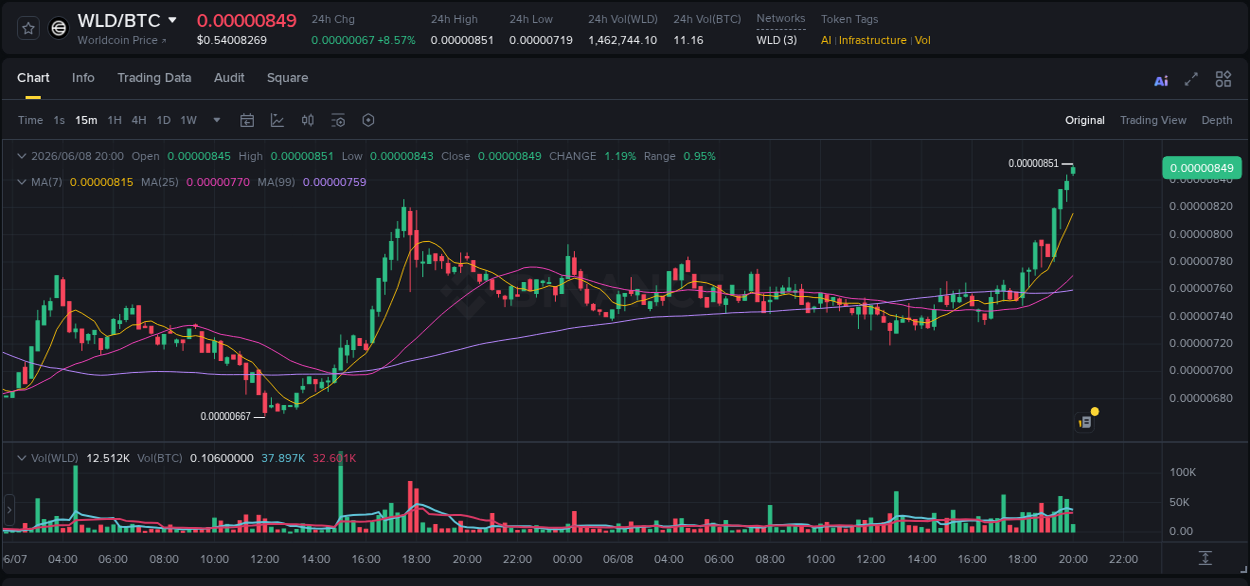Select the 4H interval
Image resolution: width=1250 pixels, height=586 pixels.
[x=139, y=120]
